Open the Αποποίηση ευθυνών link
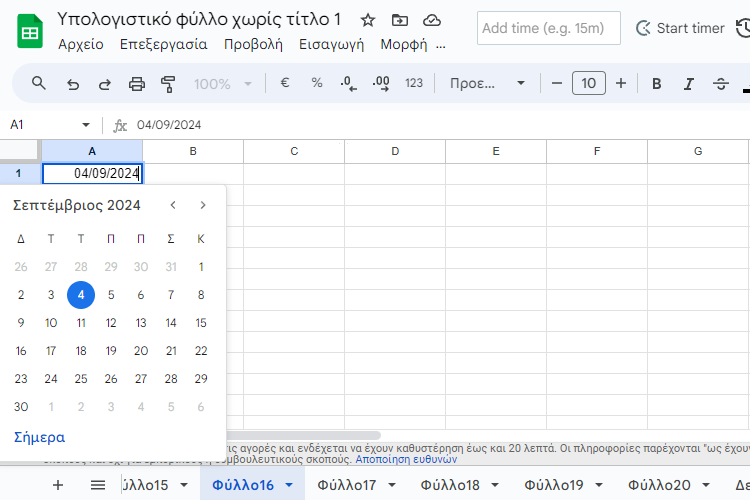Image resolution: width=750 pixels, height=500 pixels. click(406, 459)
